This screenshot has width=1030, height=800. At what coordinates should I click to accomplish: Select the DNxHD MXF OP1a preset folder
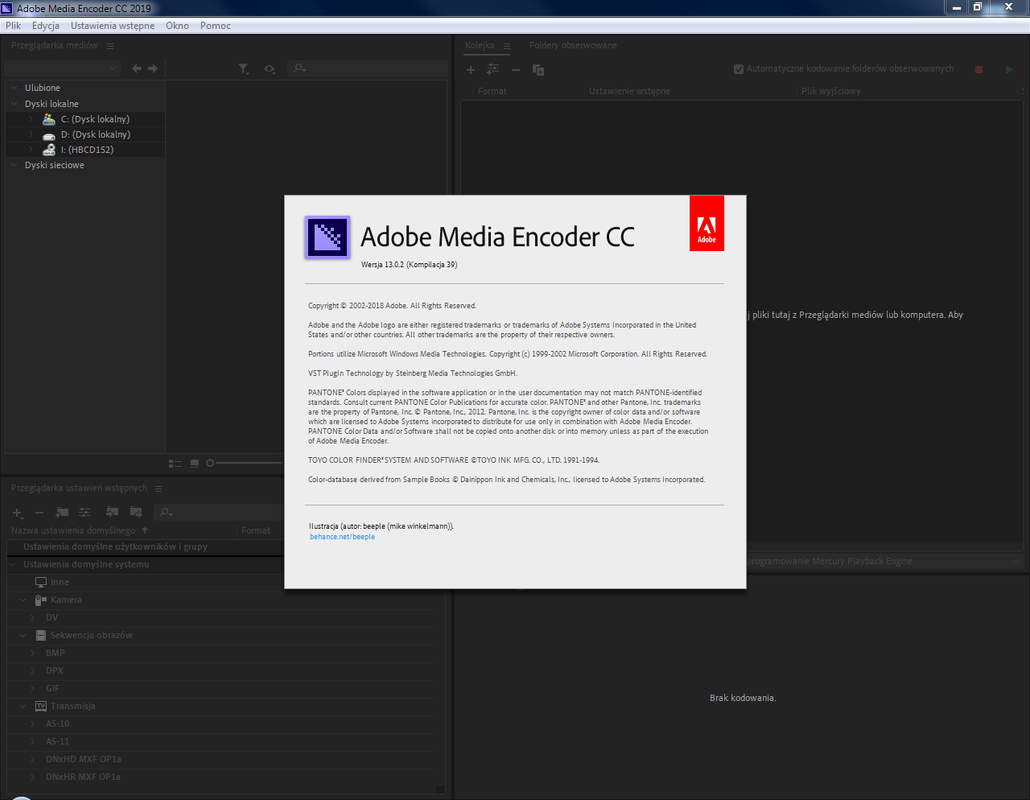pyautogui.click(x=83, y=759)
